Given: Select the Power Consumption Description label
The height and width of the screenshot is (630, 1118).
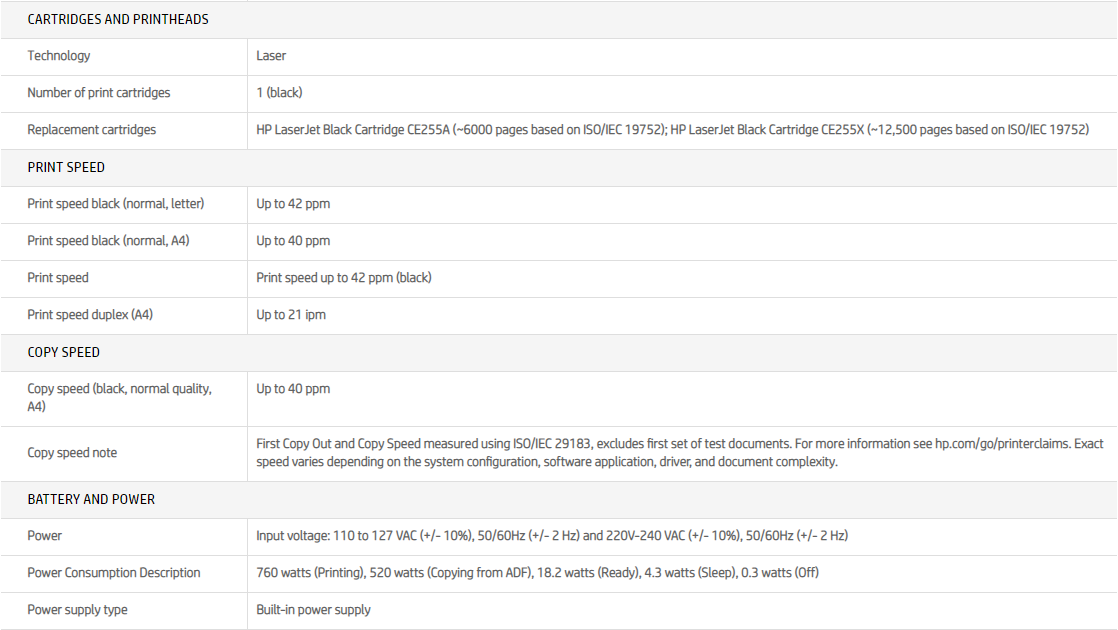Looking at the screenshot, I should click(x=114, y=573).
